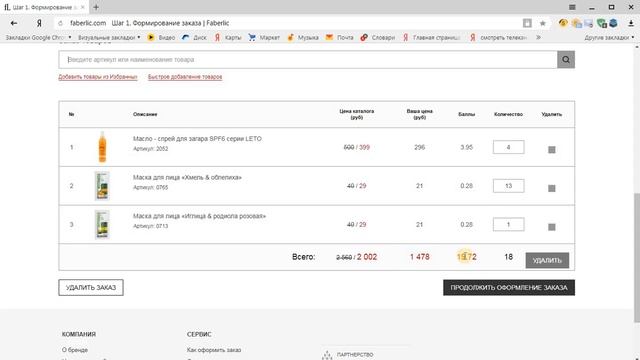Open the Видео bookmark
Image resolution: width=640 pixels, height=360 pixels.
[x=162, y=38]
